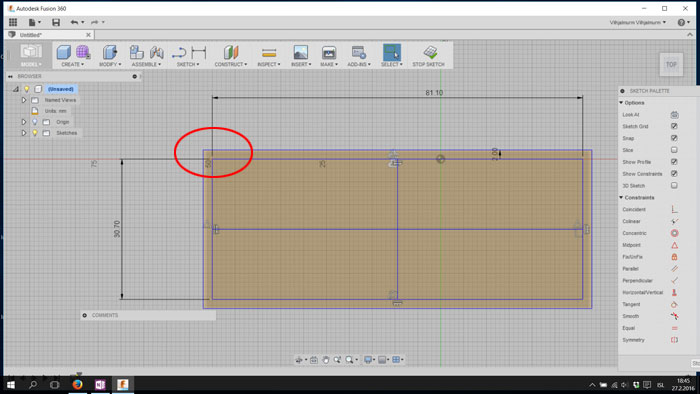The width and height of the screenshot is (700, 394).
Task: Open Firefox from the Windows taskbar
Action: click(x=77, y=384)
